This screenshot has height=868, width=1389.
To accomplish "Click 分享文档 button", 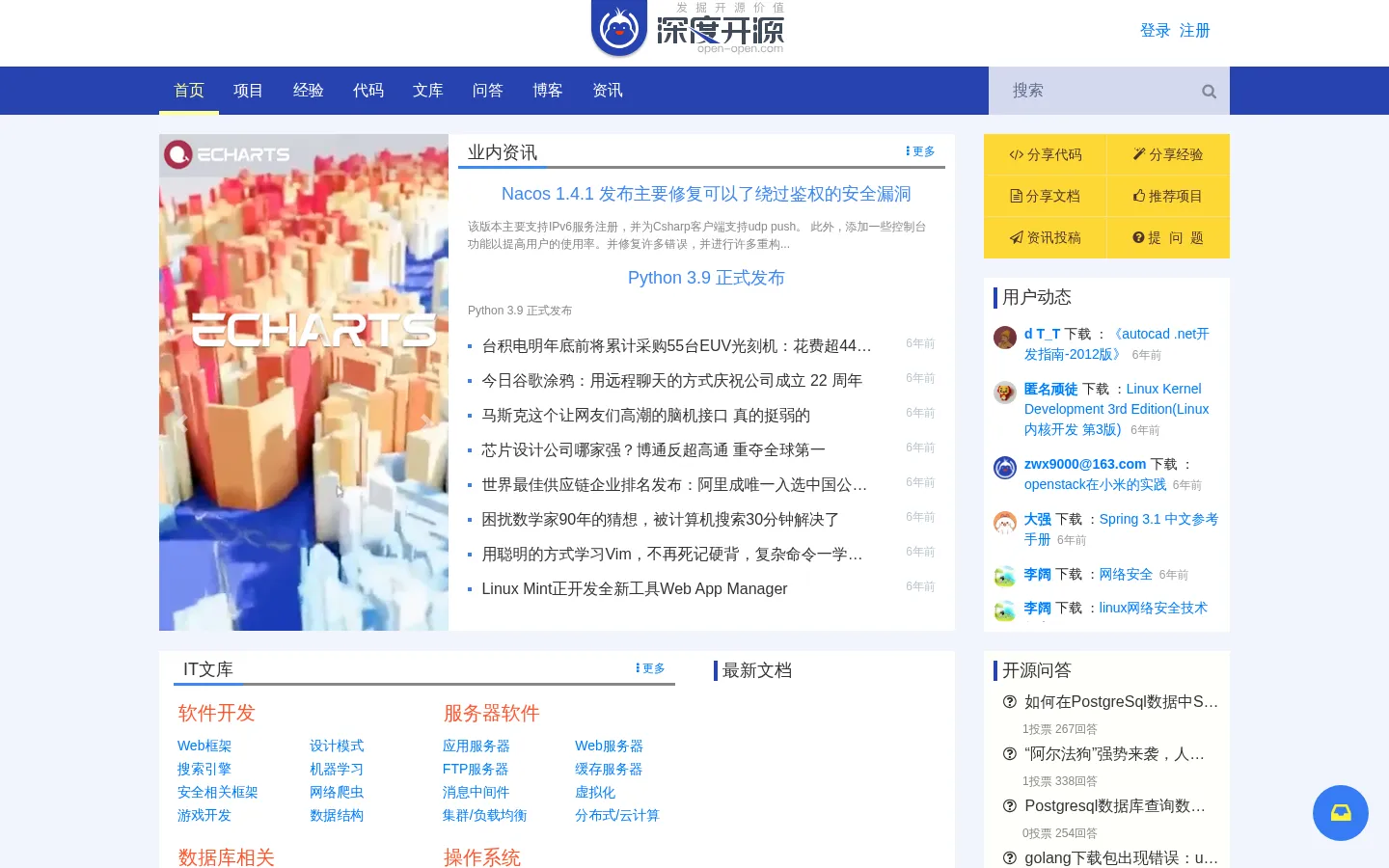I will tap(1046, 196).
